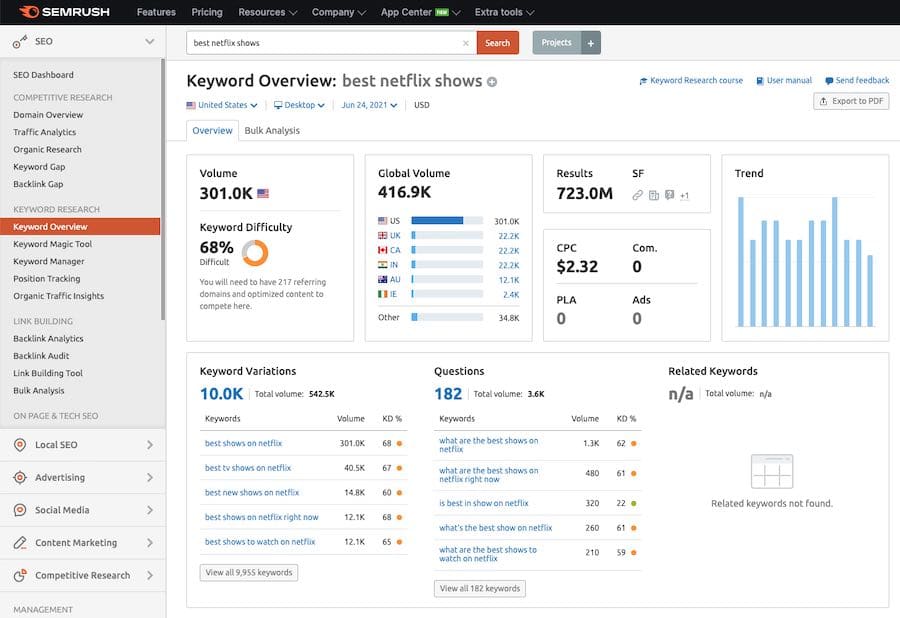Click the Projects button
The image size is (900, 618).
click(x=557, y=43)
